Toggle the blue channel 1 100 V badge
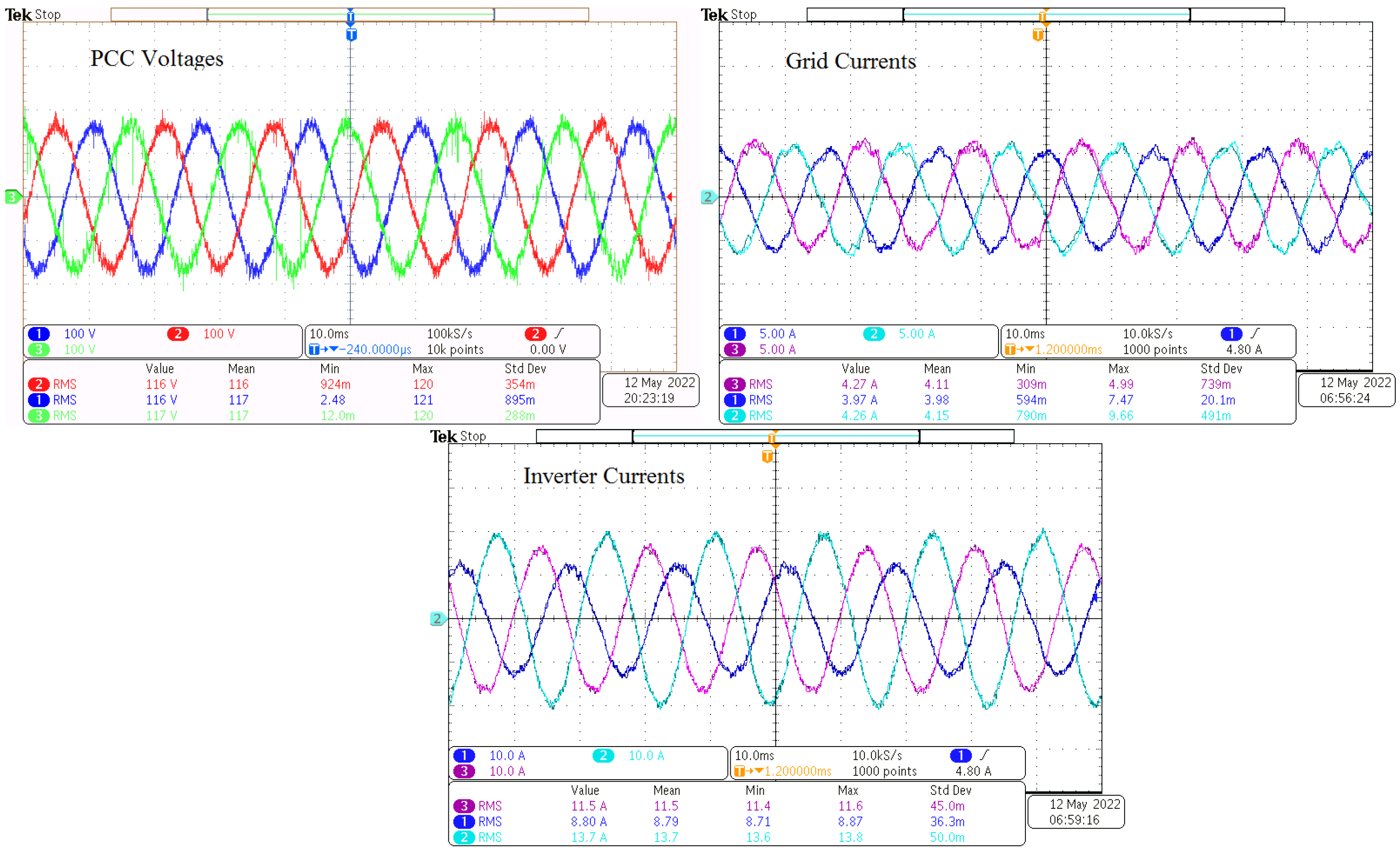 tap(39, 334)
